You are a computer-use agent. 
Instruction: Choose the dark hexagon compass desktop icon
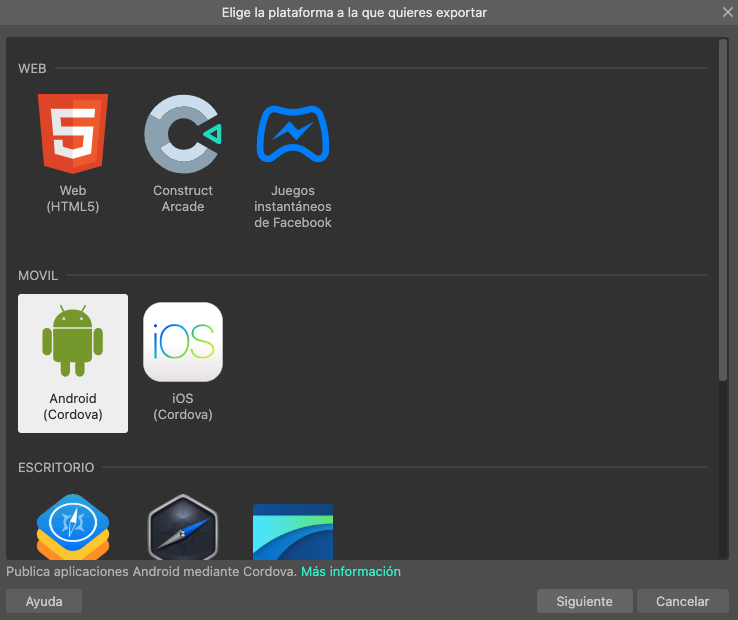click(183, 526)
